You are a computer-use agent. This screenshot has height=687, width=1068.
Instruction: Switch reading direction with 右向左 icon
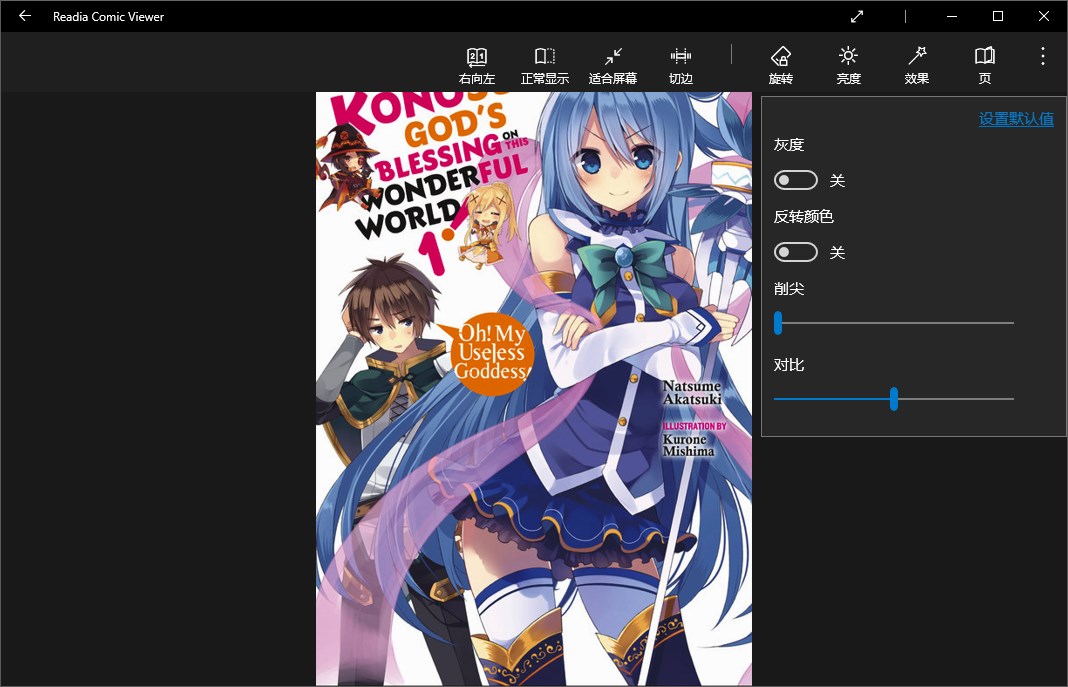tap(477, 63)
